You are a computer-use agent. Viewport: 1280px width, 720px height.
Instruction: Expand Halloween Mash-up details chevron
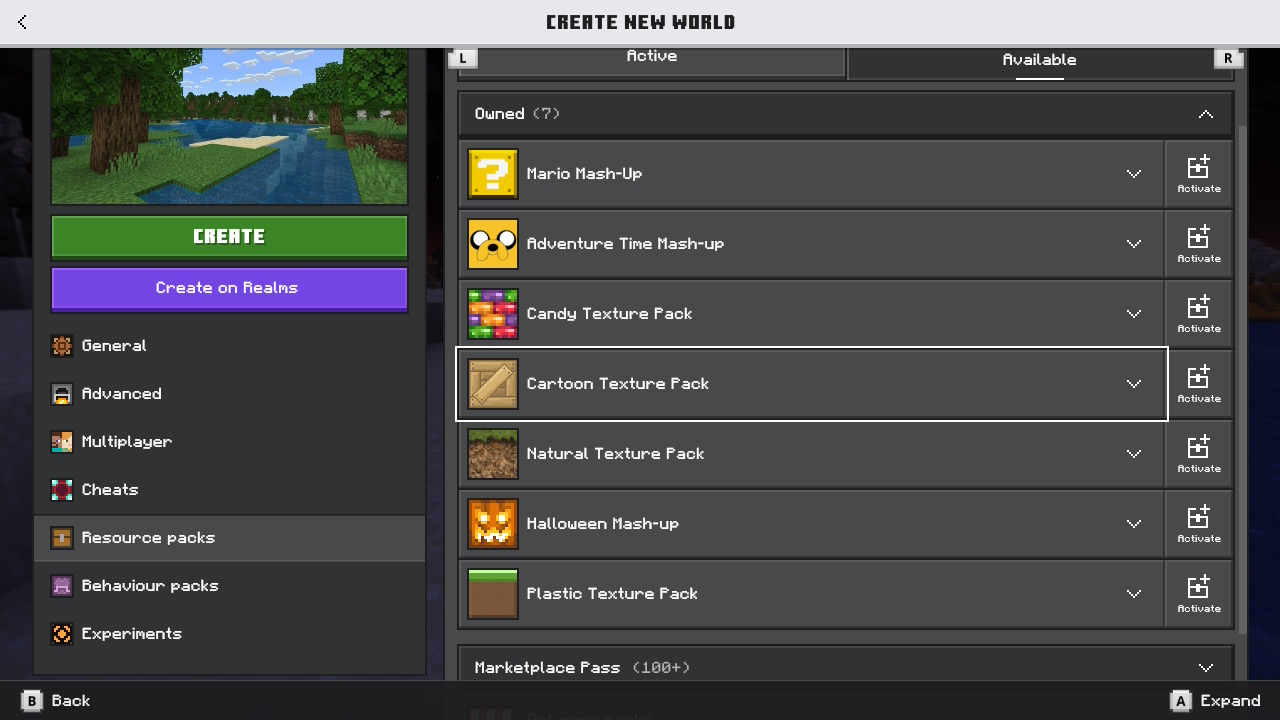coord(1134,524)
